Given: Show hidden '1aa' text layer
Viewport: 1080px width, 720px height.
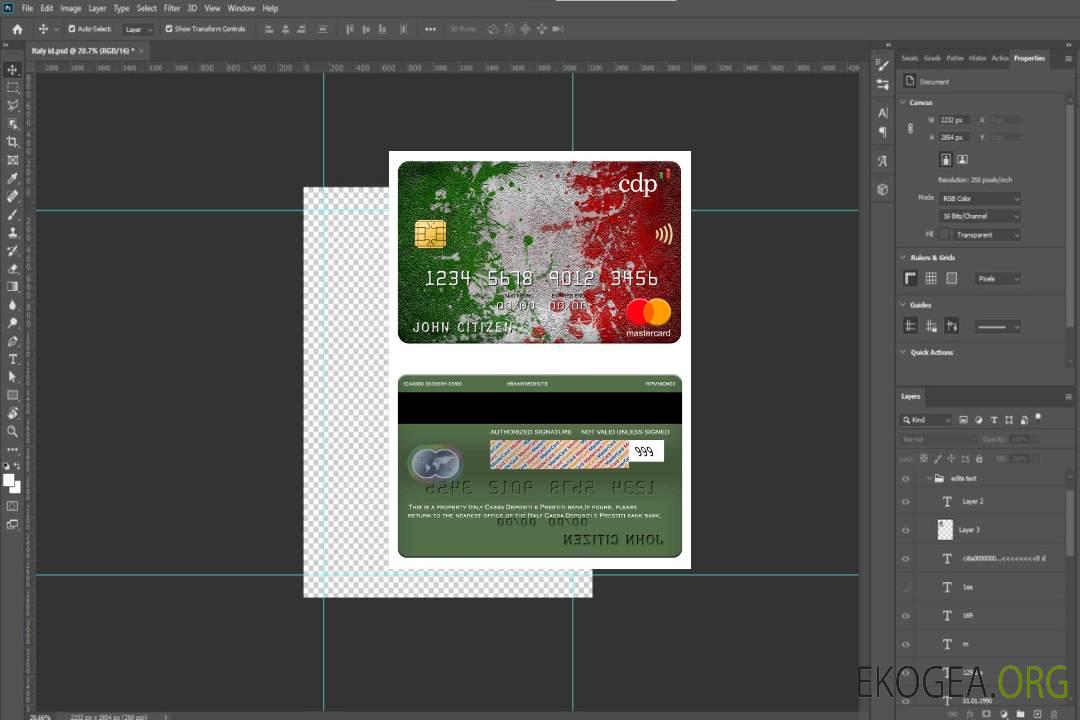Looking at the screenshot, I should 906,587.
